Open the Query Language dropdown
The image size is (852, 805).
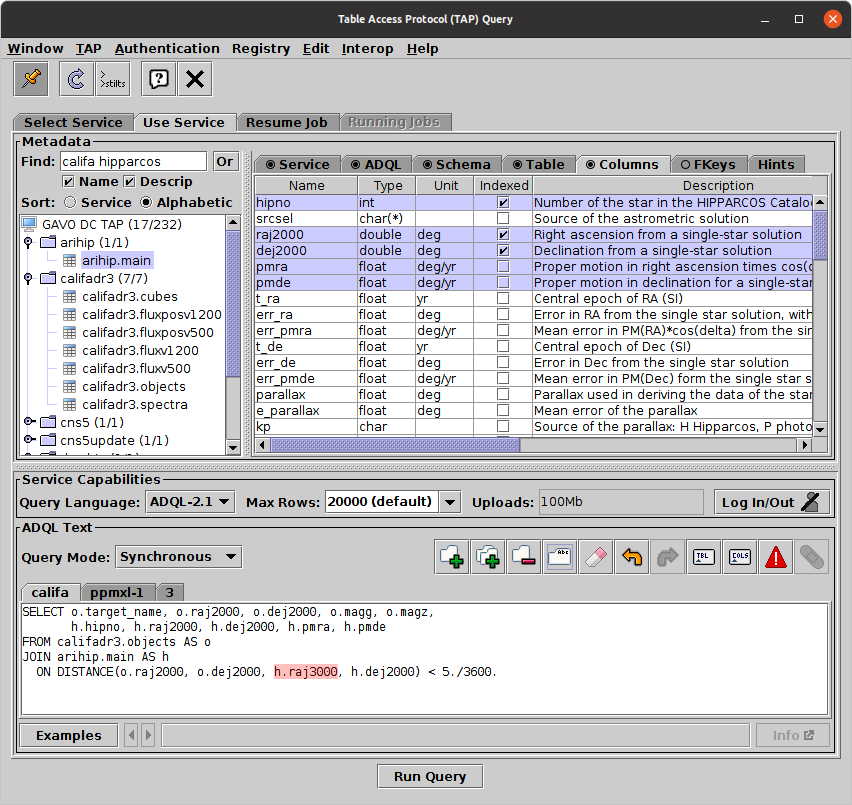[190, 502]
